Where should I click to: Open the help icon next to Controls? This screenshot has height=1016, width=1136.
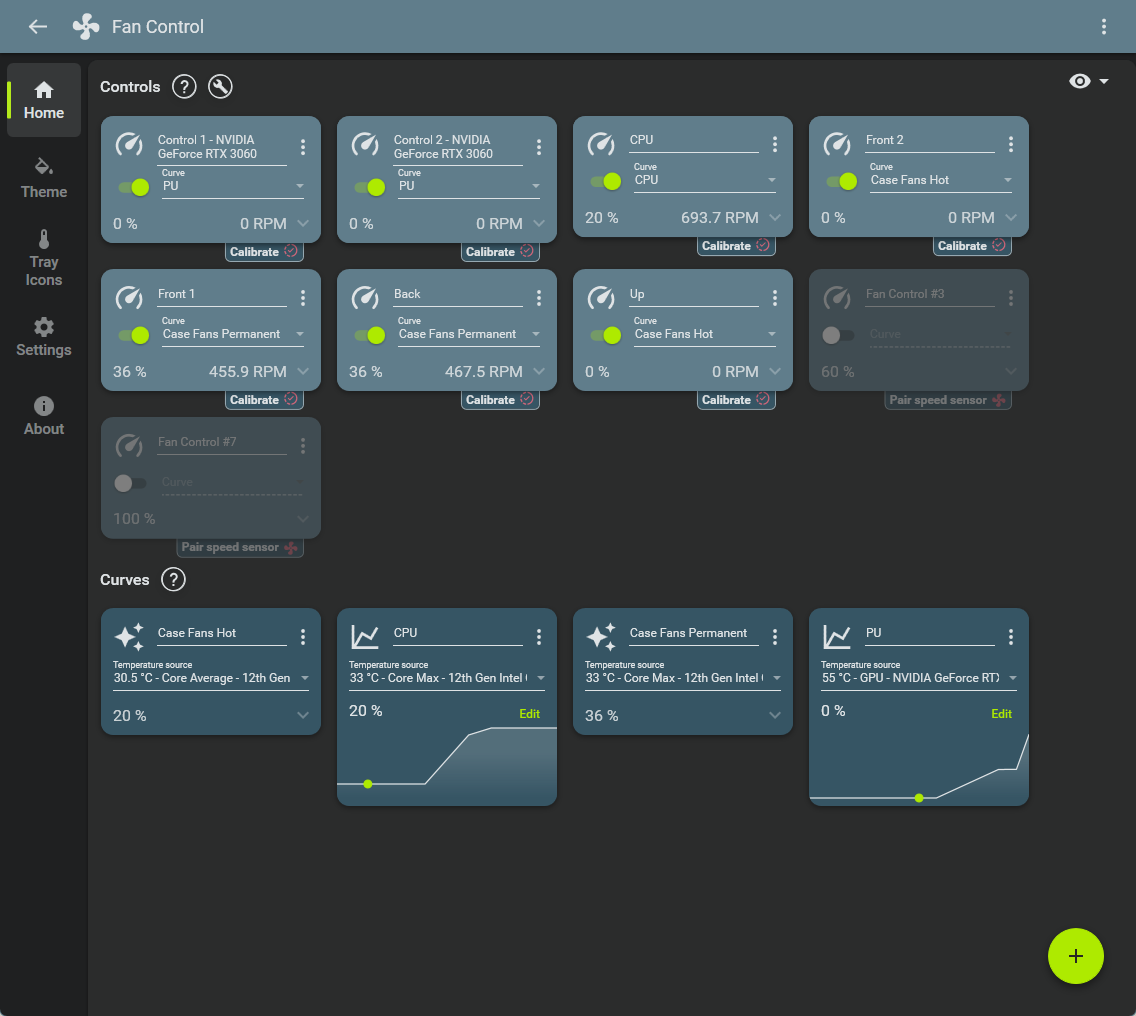tap(184, 87)
